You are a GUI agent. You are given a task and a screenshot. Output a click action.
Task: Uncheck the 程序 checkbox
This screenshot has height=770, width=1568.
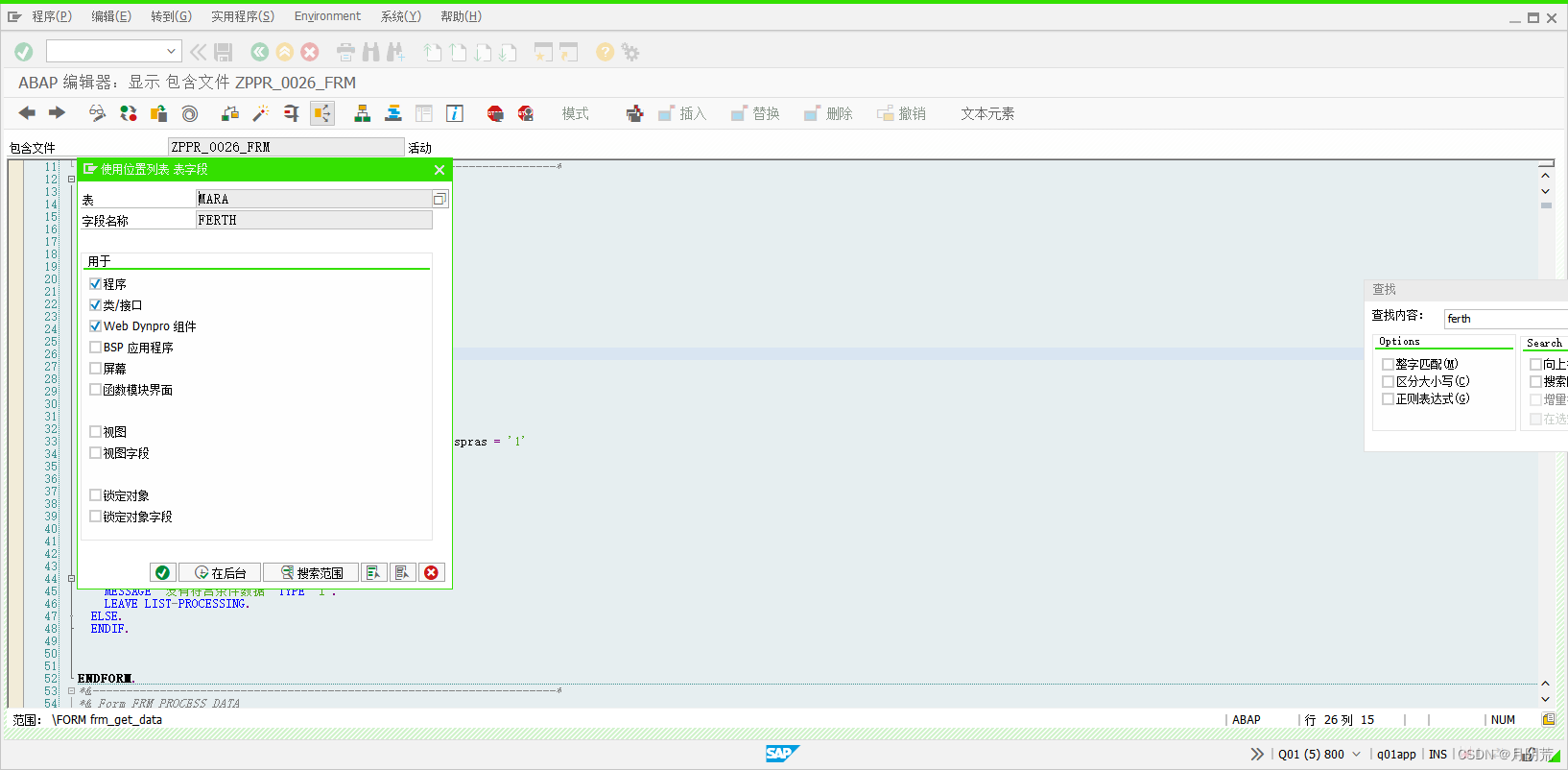coord(95,283)
